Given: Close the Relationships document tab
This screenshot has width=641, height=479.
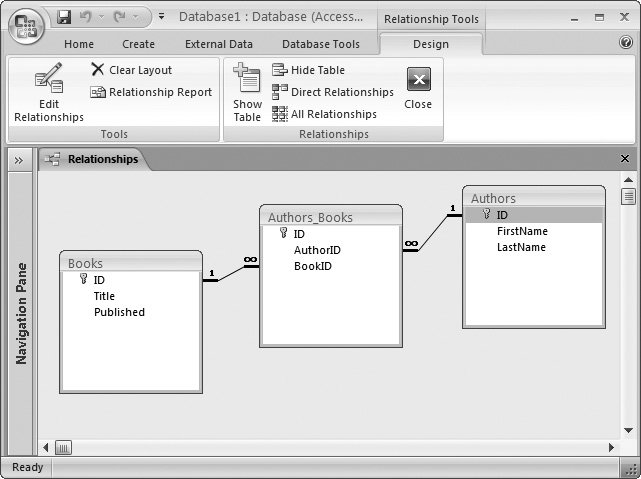Looking at the screenshot, I should [625, 159].
